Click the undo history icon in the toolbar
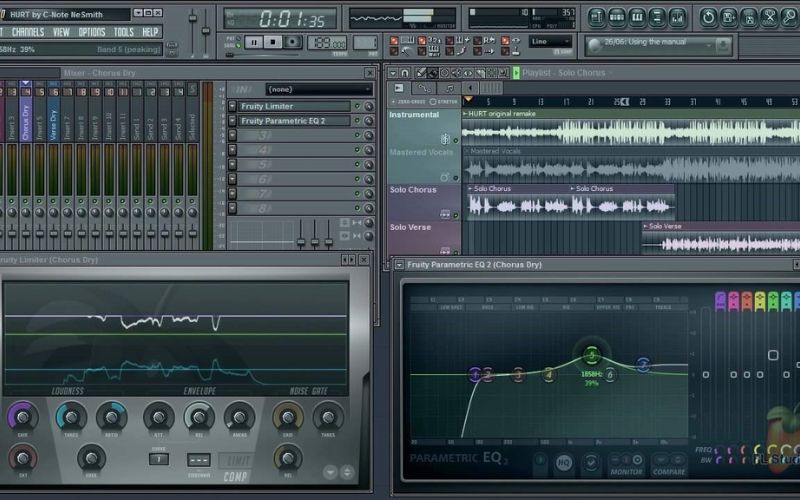The image size is (800, 500). click(x=708, y=17)
